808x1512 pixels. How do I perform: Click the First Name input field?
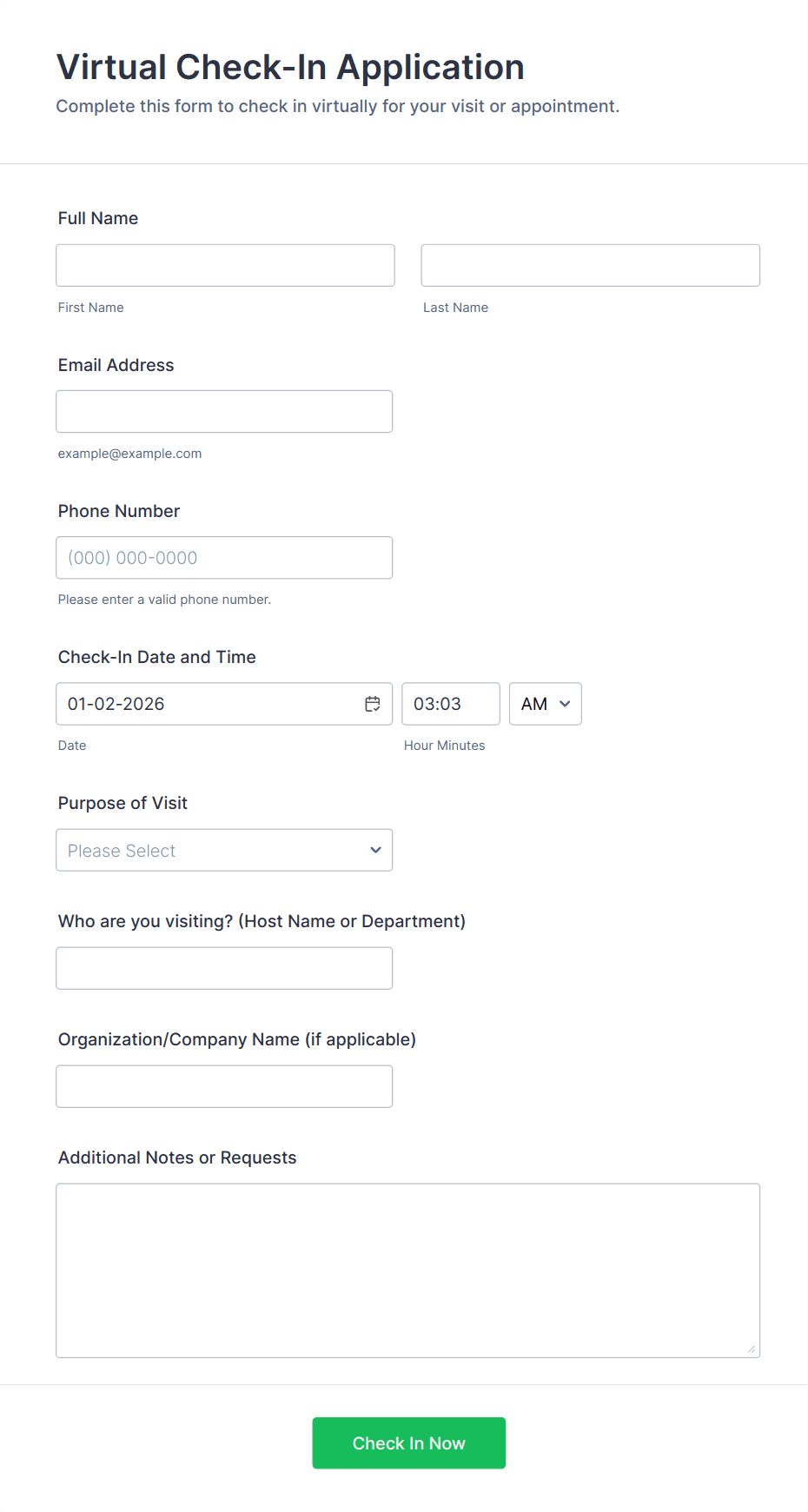point(225,265)
